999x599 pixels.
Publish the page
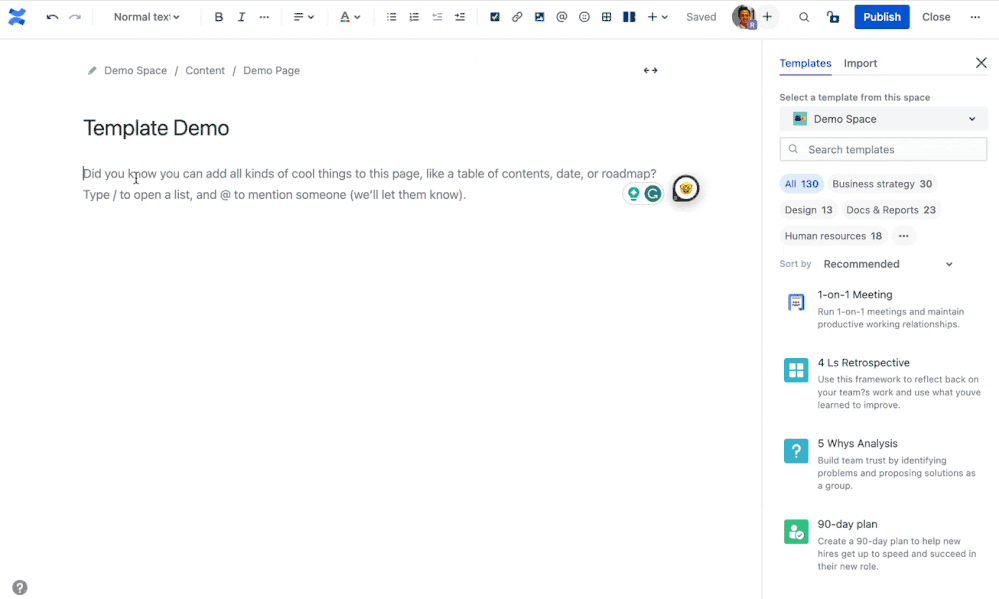[x=881, y=16]
